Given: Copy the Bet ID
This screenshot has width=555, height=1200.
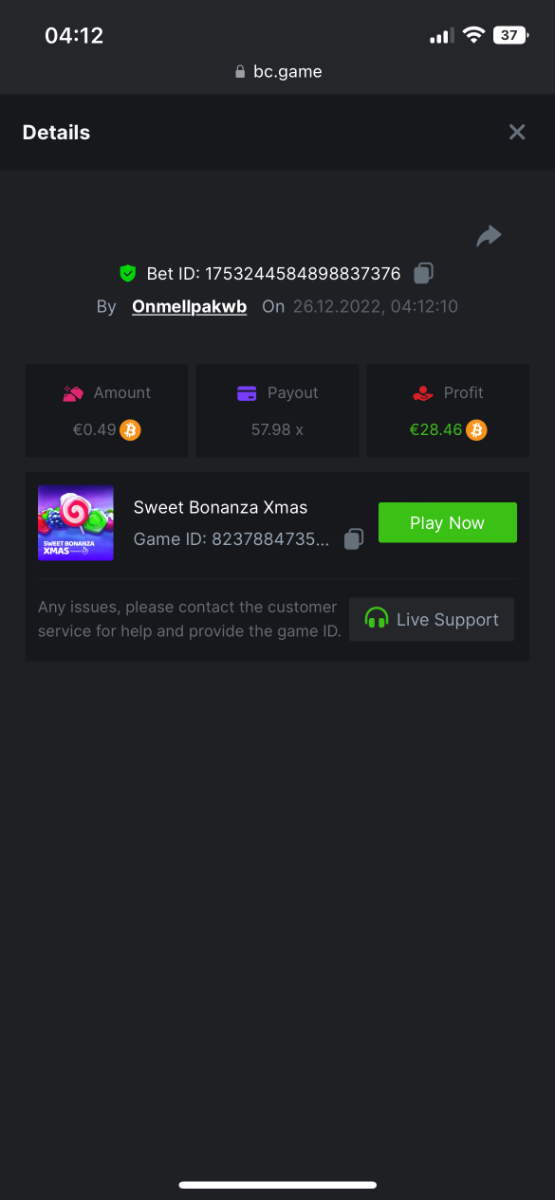Looking at the screenshot, I should point(424,273).
